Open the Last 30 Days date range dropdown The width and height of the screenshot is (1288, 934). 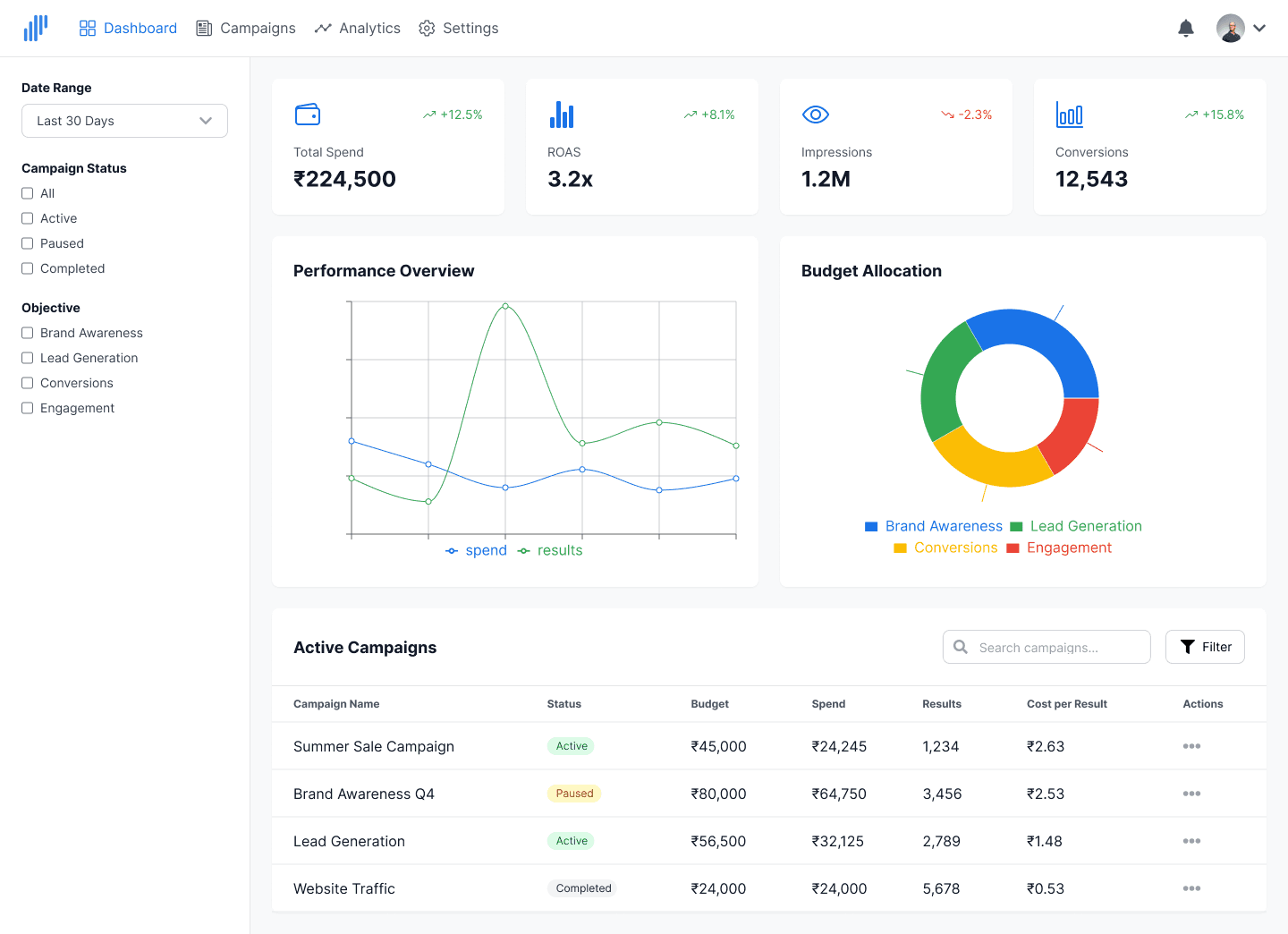pos(124,121)
